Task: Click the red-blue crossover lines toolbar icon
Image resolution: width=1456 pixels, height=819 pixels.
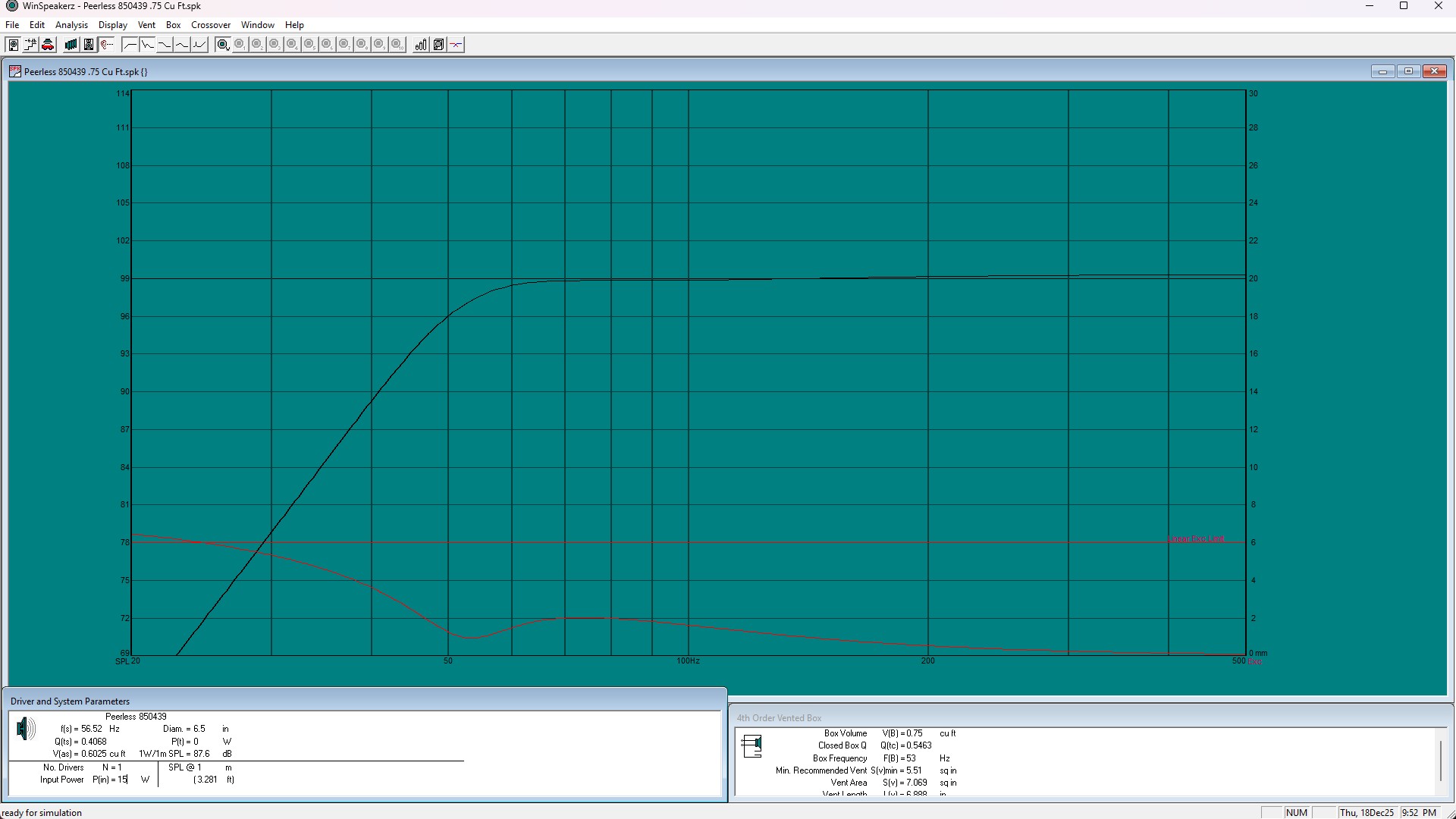Action: pos(456,45)
